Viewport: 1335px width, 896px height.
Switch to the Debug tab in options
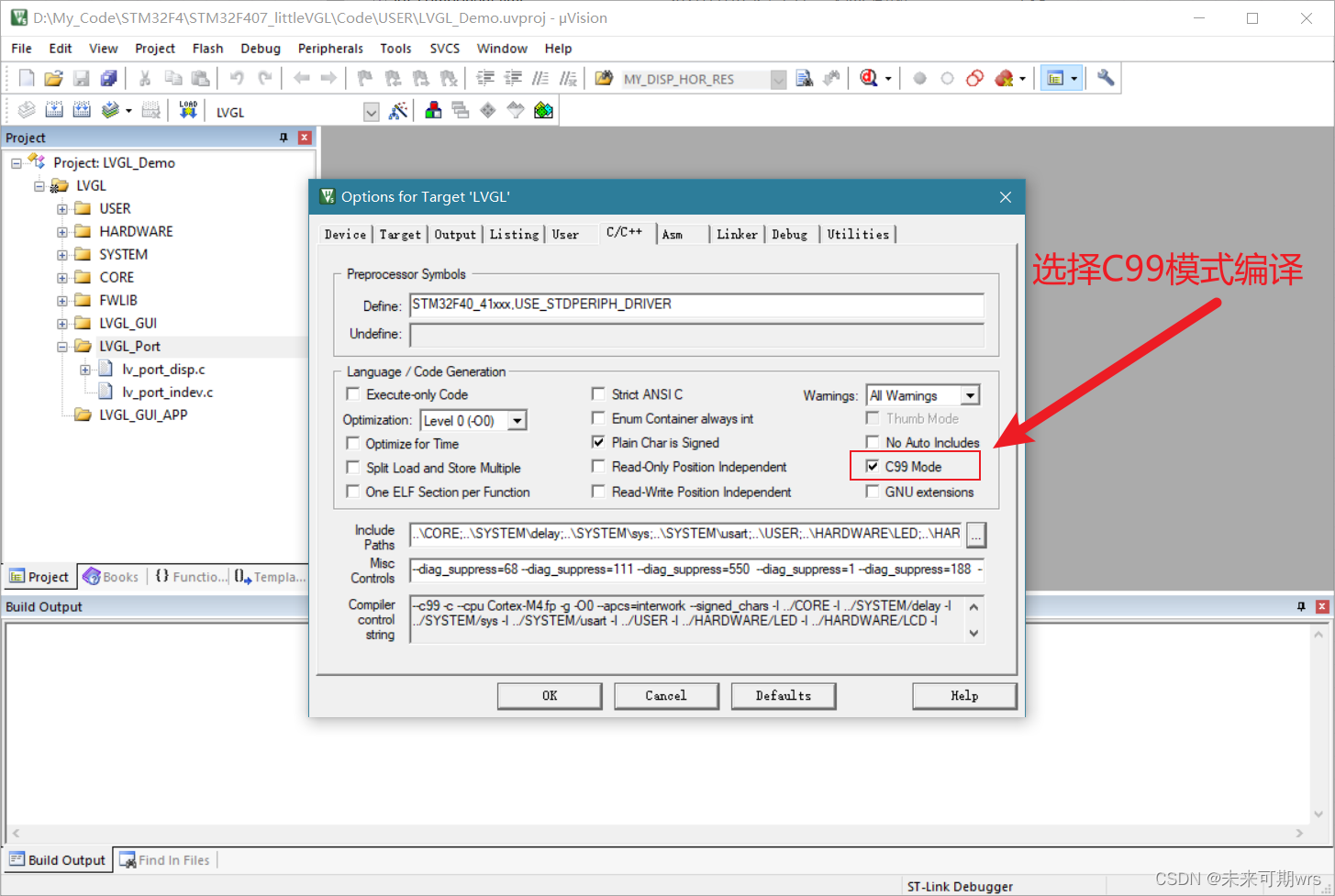(789, 235)
